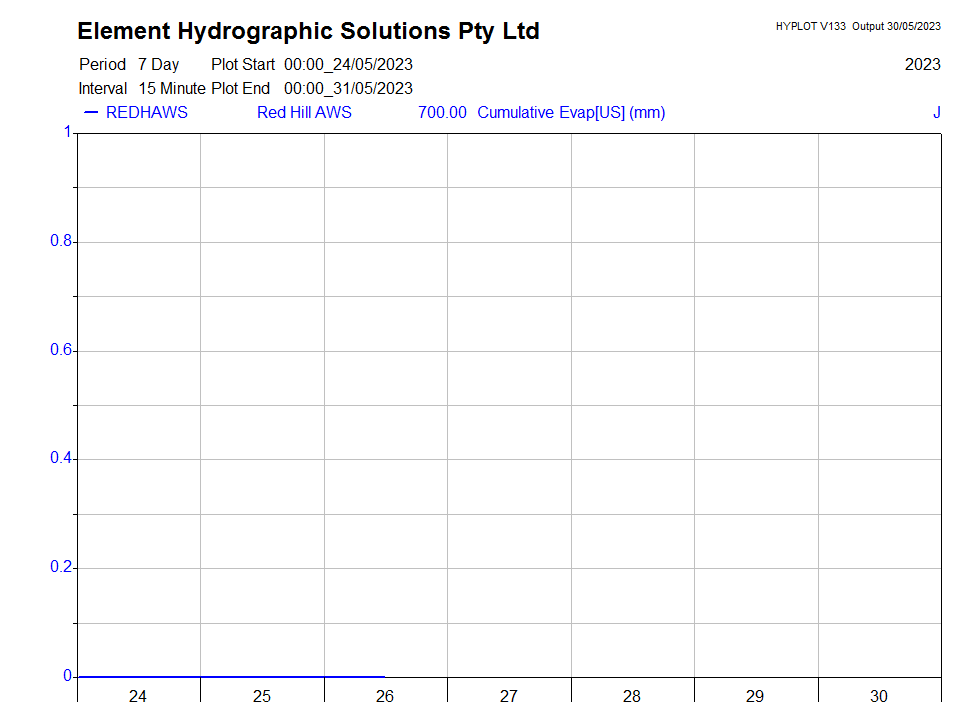Viewport: 968px width, 726px height.
Task: Click the blue legend line beside REDHAWS
Action: (91, 112)
